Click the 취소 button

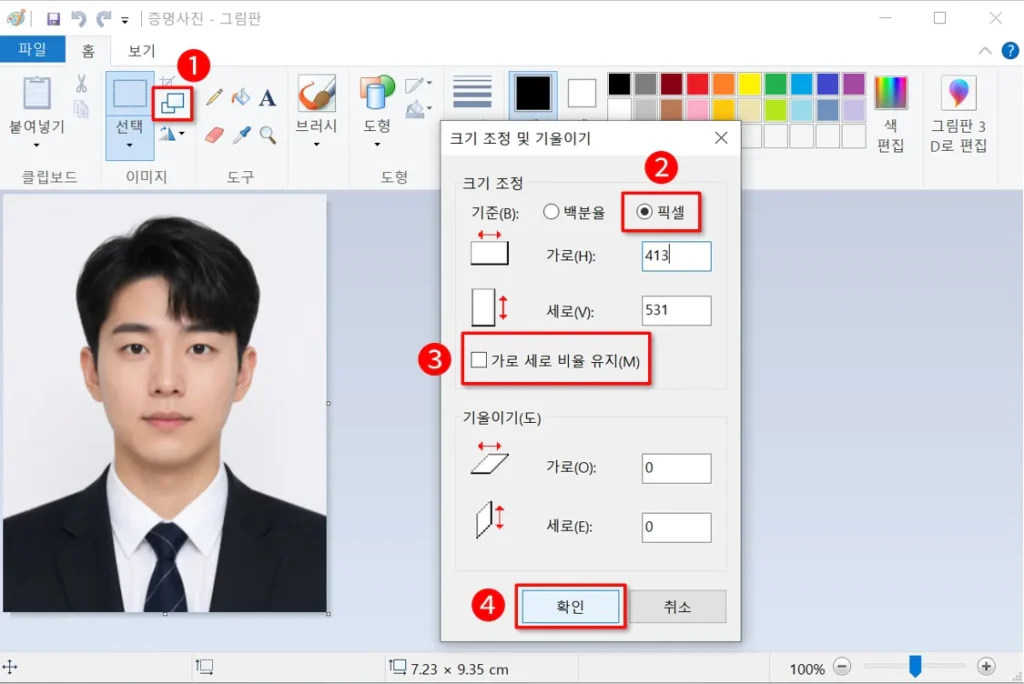pos(677,607)
